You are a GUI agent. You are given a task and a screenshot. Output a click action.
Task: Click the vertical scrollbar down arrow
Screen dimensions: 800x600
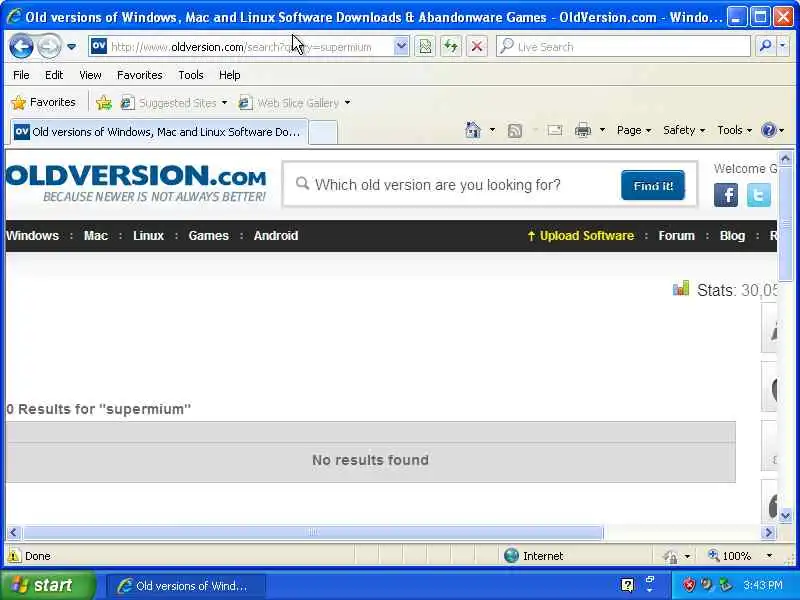pyautogui.click(x=785, y=516)
